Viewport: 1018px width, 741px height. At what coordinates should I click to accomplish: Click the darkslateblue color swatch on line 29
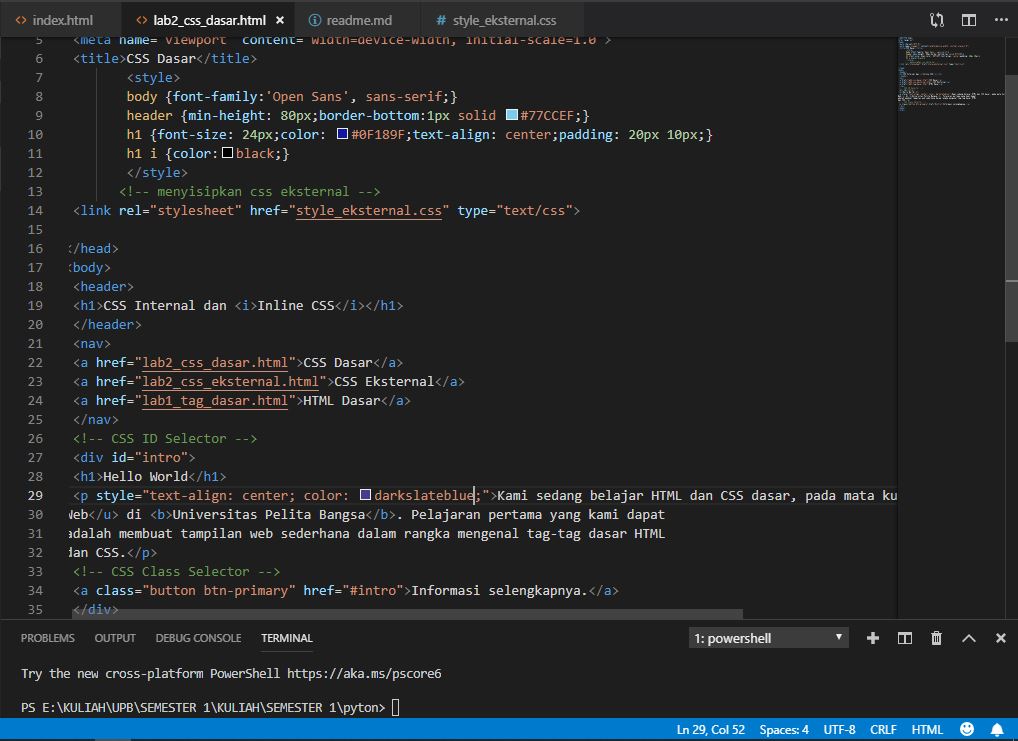365,495
